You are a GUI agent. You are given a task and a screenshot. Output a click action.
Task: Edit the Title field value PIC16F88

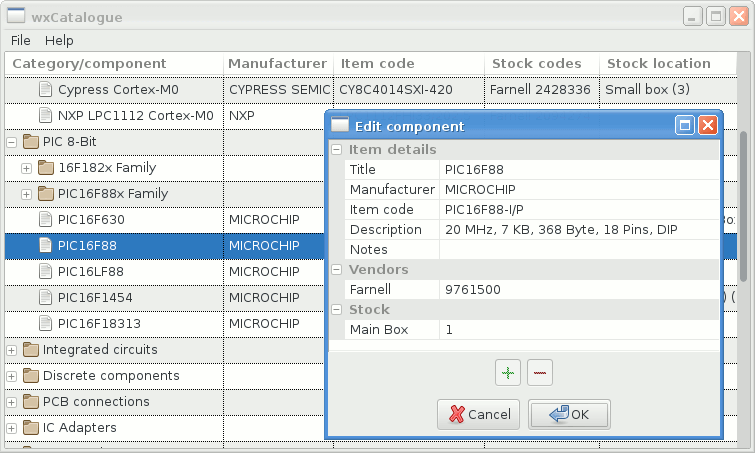(579, 169)
